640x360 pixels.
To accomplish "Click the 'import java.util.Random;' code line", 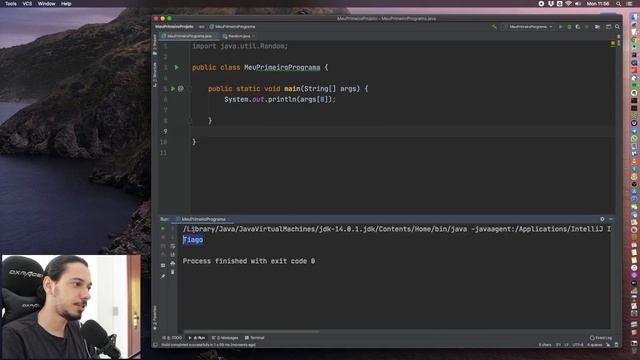I will [x=240, y=46].
